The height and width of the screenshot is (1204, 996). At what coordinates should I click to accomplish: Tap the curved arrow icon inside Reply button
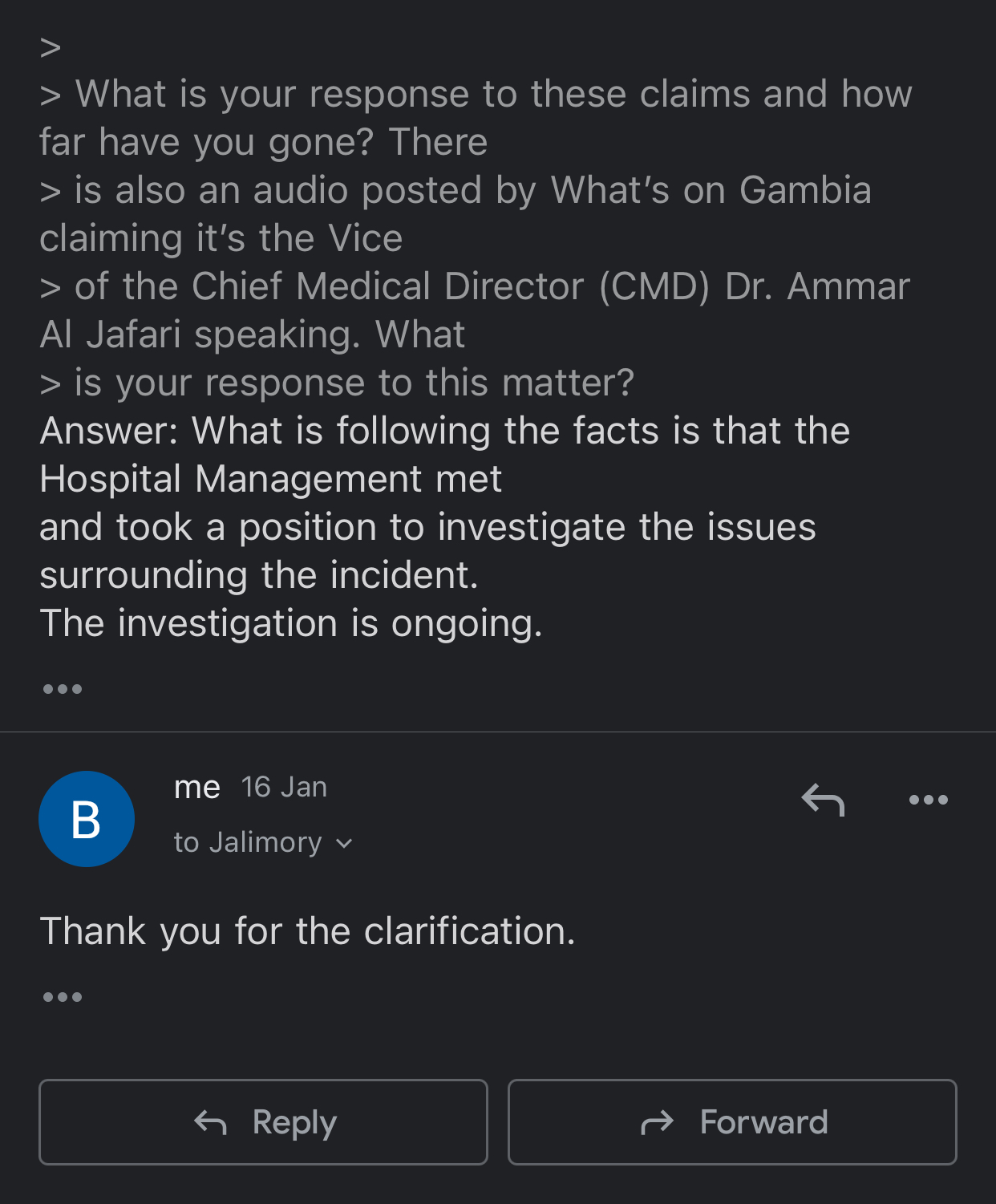[211, 1122]
